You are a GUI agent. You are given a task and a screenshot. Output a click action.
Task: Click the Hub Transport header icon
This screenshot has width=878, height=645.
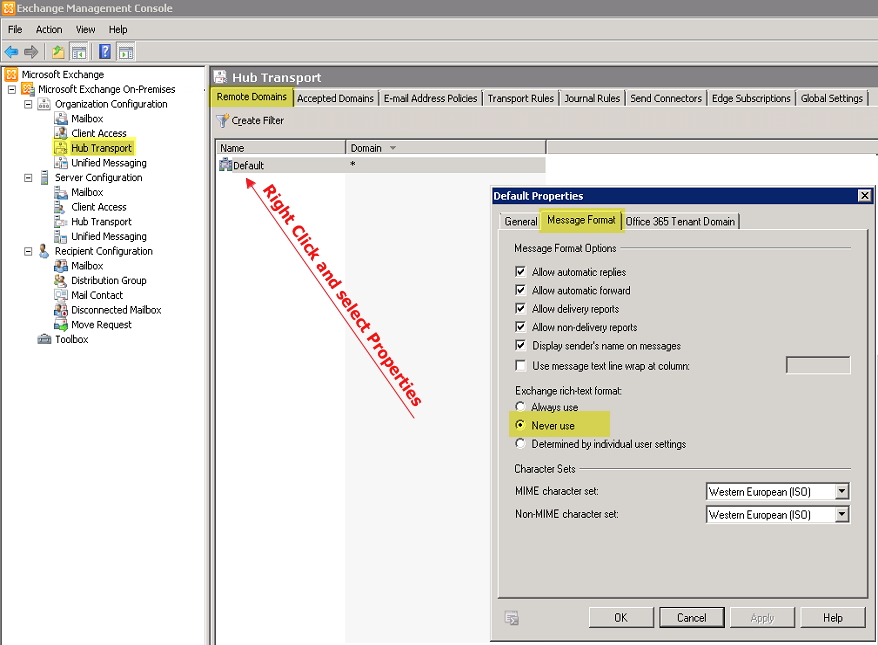(x=221, y=77)
